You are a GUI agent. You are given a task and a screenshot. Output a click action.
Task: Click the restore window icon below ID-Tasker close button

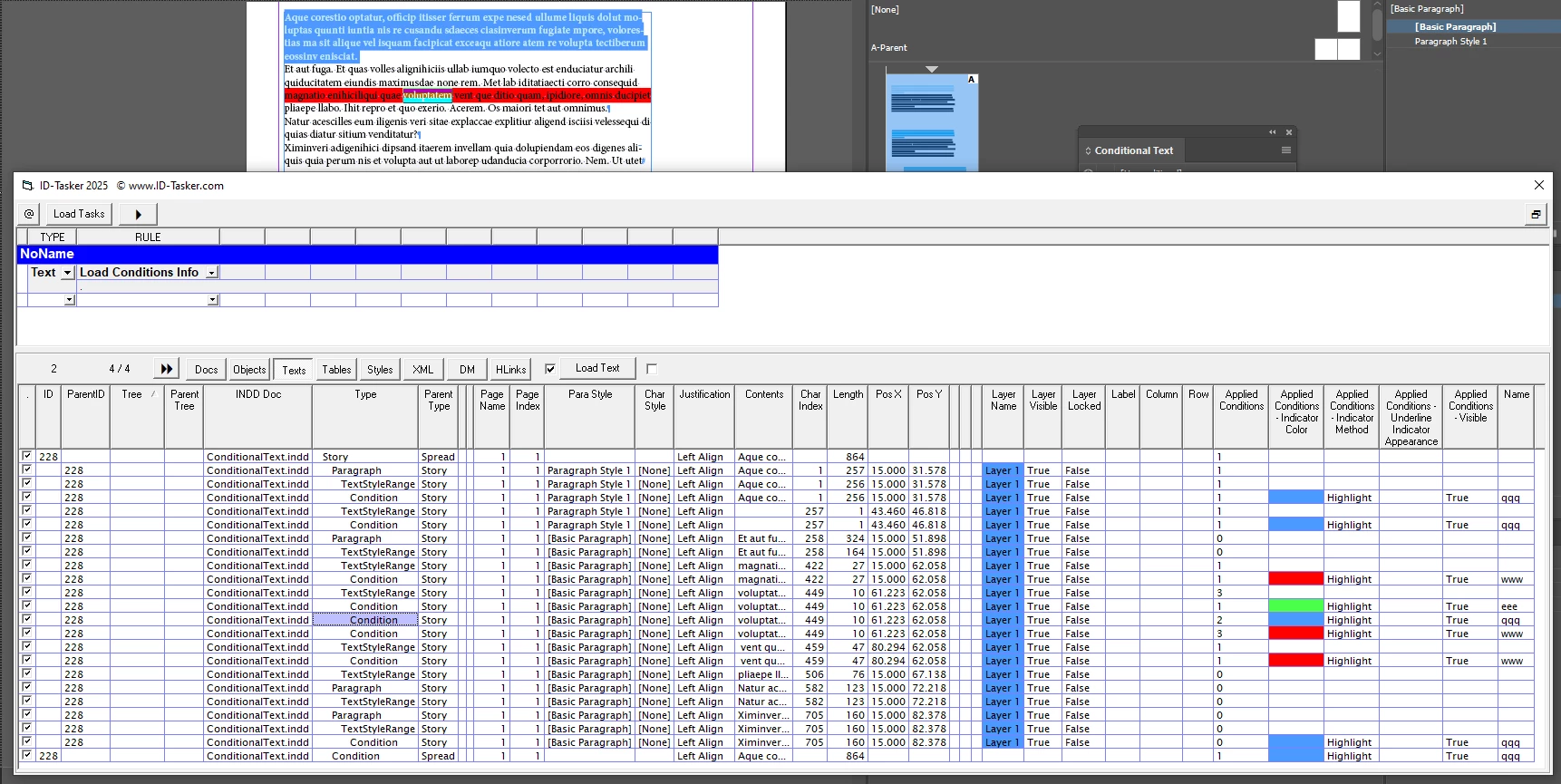pyautogui.click(x=1536, y=214)
